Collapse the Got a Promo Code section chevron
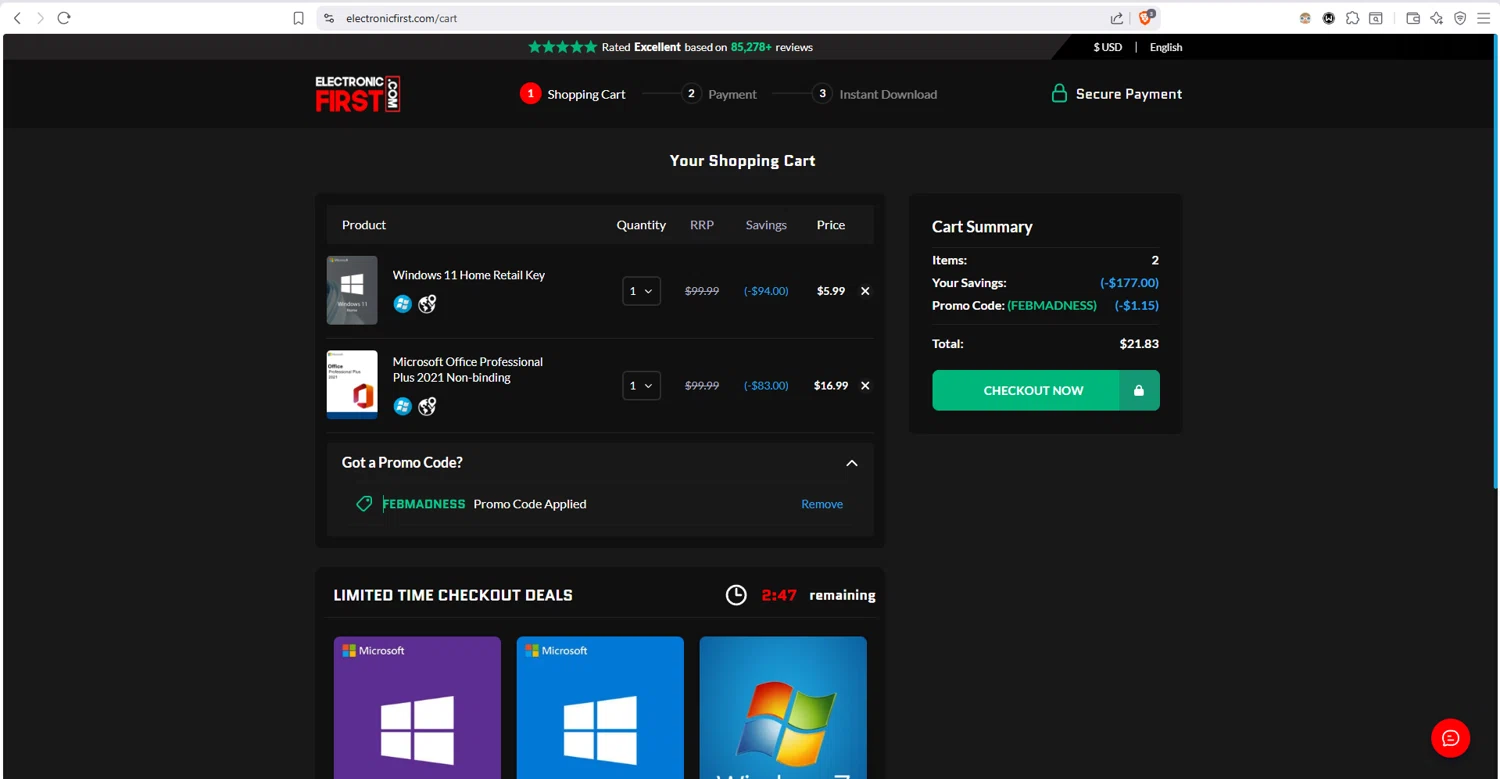Image resolution: width=1500 pixels, height=779 pixels. click(x=852, y=463)
